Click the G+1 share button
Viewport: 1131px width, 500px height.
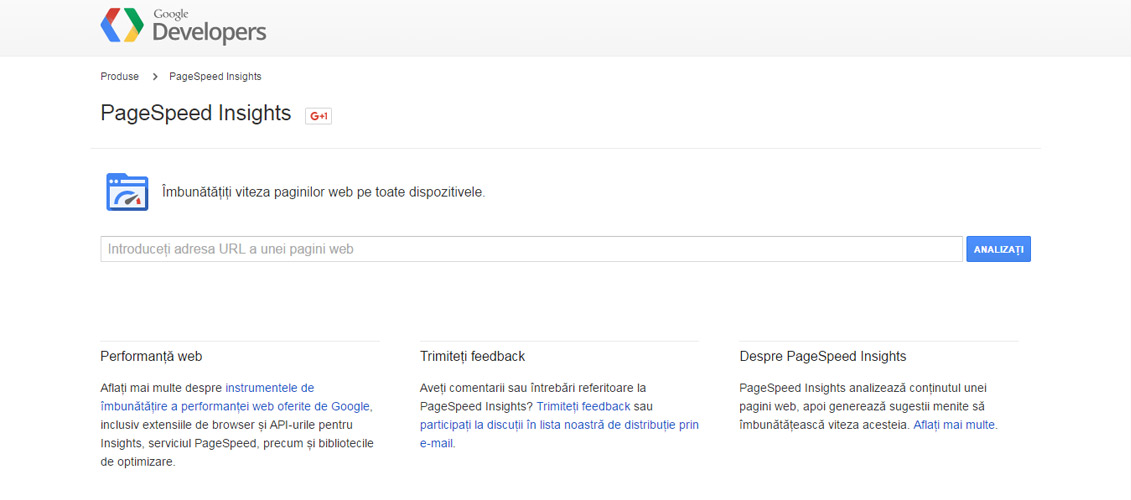click(x=318, y=116)
